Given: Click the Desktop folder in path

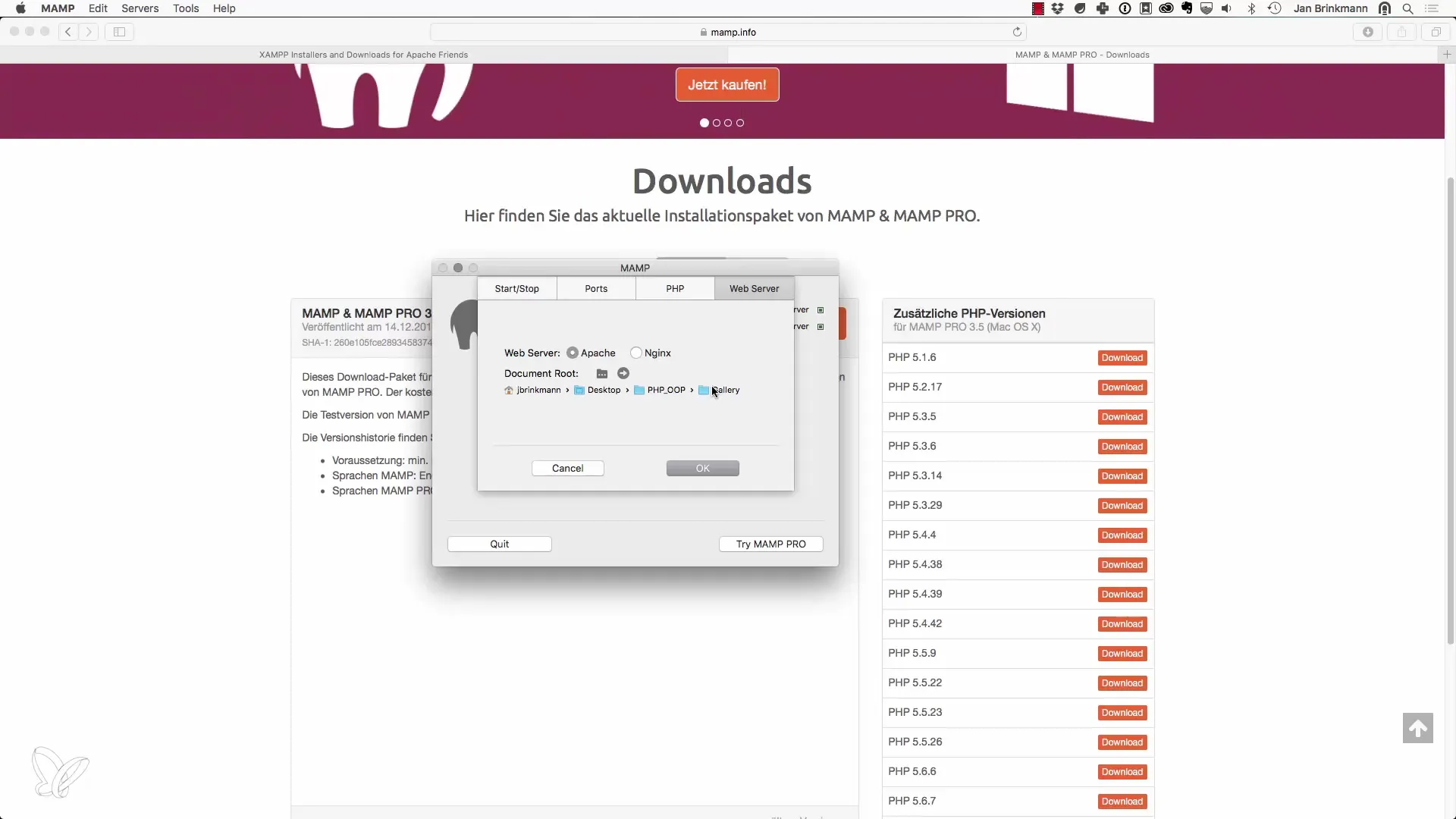Looking at the screenshot, I should pyautogui.click(x=598, y=391).
